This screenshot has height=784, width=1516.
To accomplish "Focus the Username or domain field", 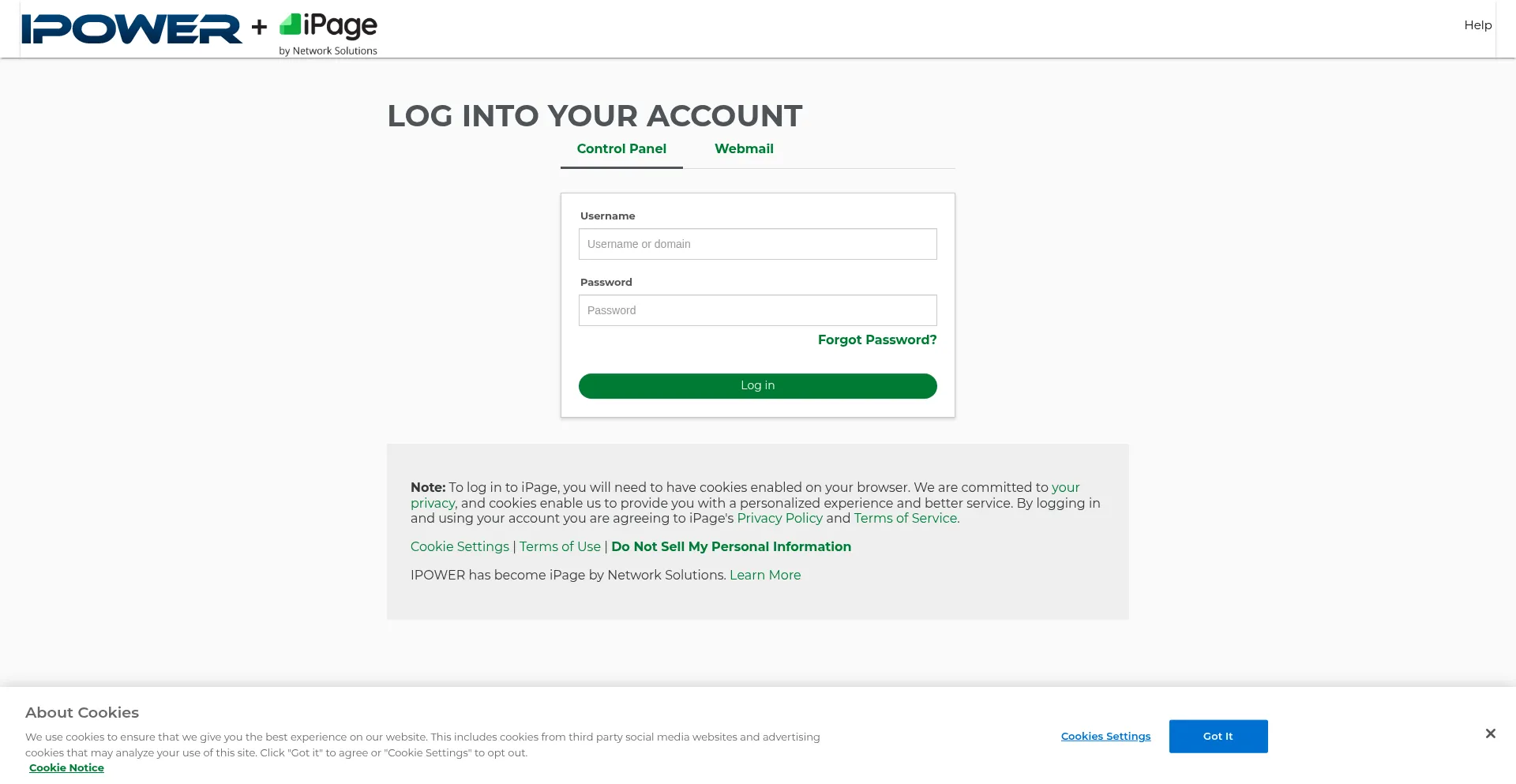I will point(757,245).
